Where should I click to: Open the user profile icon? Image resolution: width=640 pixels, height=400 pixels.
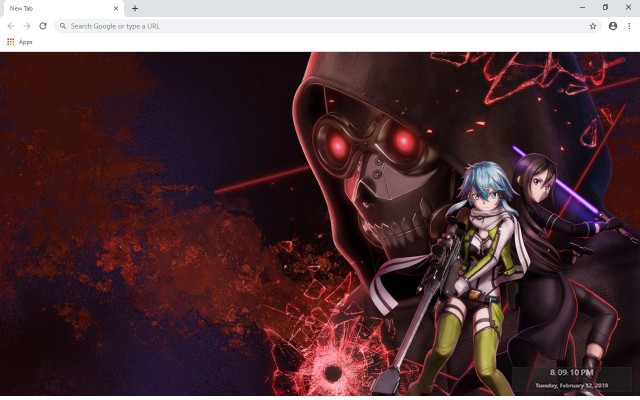click(x=613, y=26)
